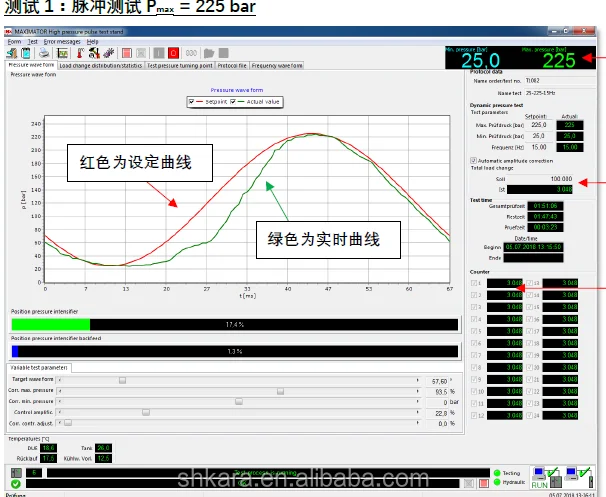The height and width of the screenshot is (497, 606).
Task: Toggle the Actual value legend checkbox
Action: click(x=234, y=101)
